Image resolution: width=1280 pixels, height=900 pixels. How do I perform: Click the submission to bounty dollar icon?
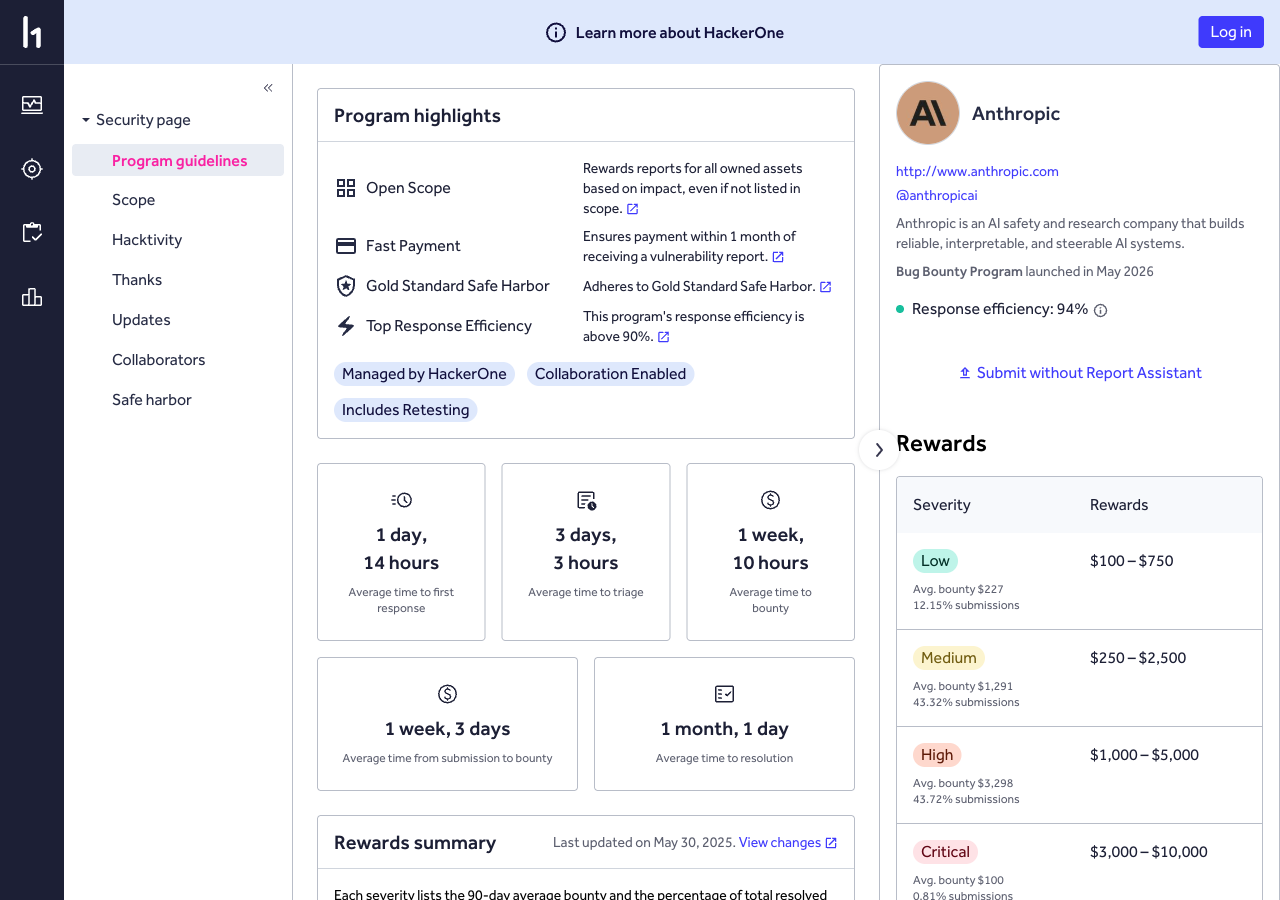[447, 694]
